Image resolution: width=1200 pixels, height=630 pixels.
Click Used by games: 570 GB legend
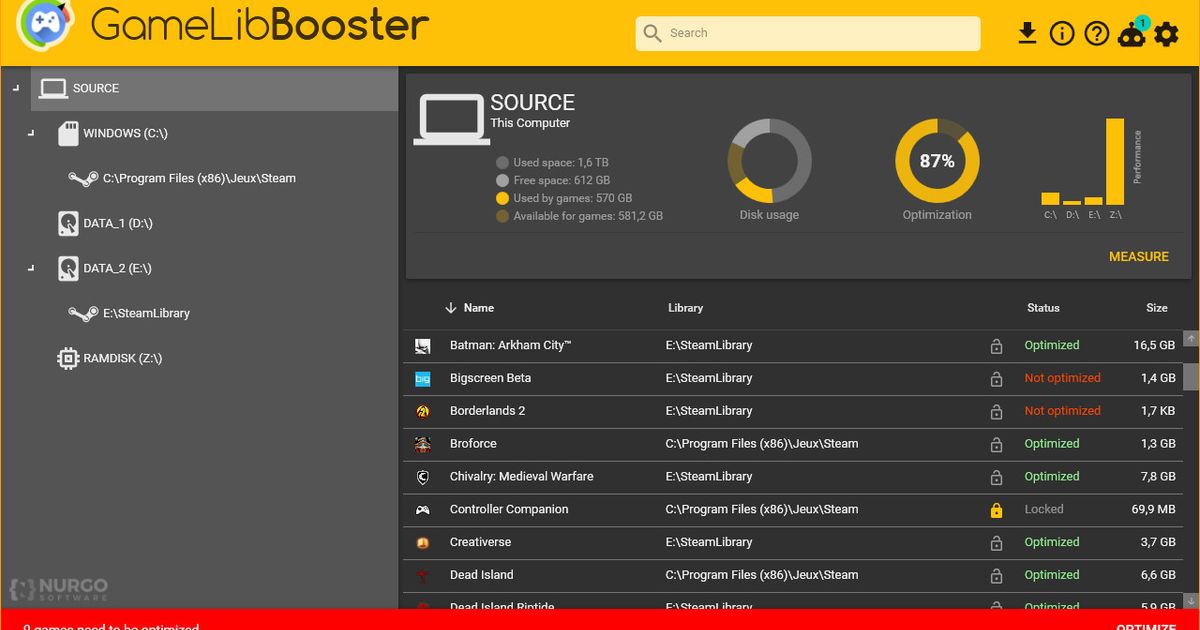[564, 198]
